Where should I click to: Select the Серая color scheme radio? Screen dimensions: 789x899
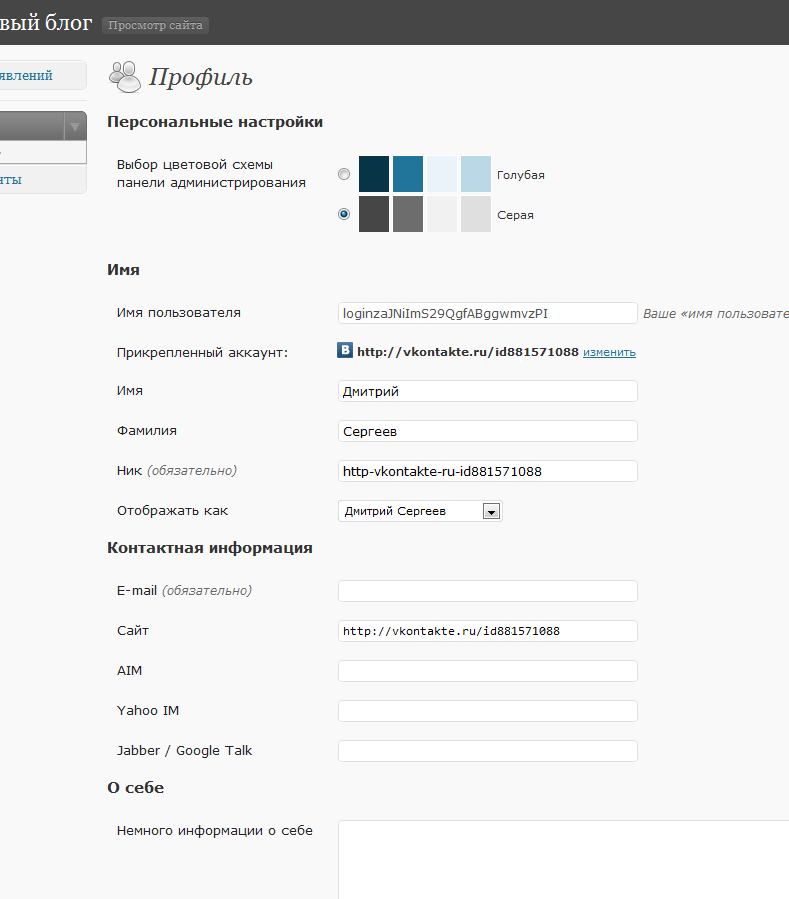pyautogui.click(x=344, y=214)
